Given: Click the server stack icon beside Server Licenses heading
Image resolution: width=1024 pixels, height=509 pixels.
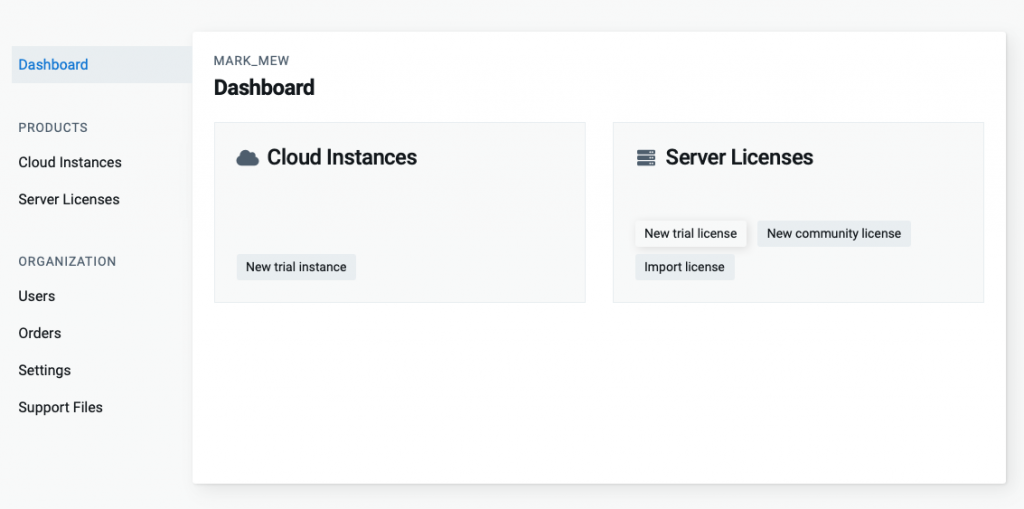Looking at the screenshot, I should pyautogui.click(x=646, y=158).
